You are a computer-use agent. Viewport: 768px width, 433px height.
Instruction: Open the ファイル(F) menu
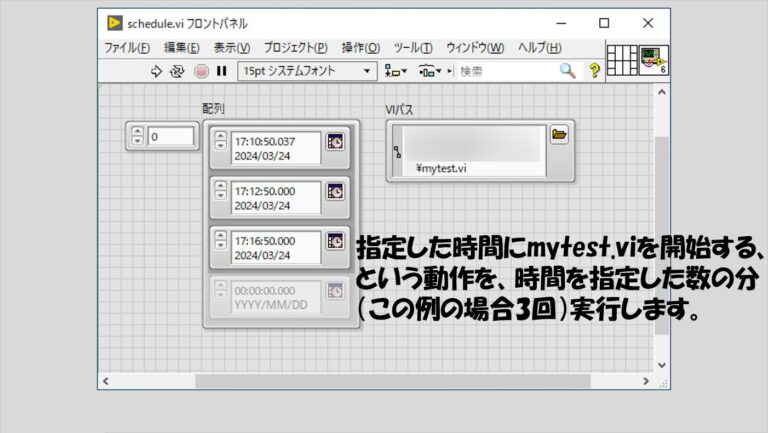click(127, 47)
